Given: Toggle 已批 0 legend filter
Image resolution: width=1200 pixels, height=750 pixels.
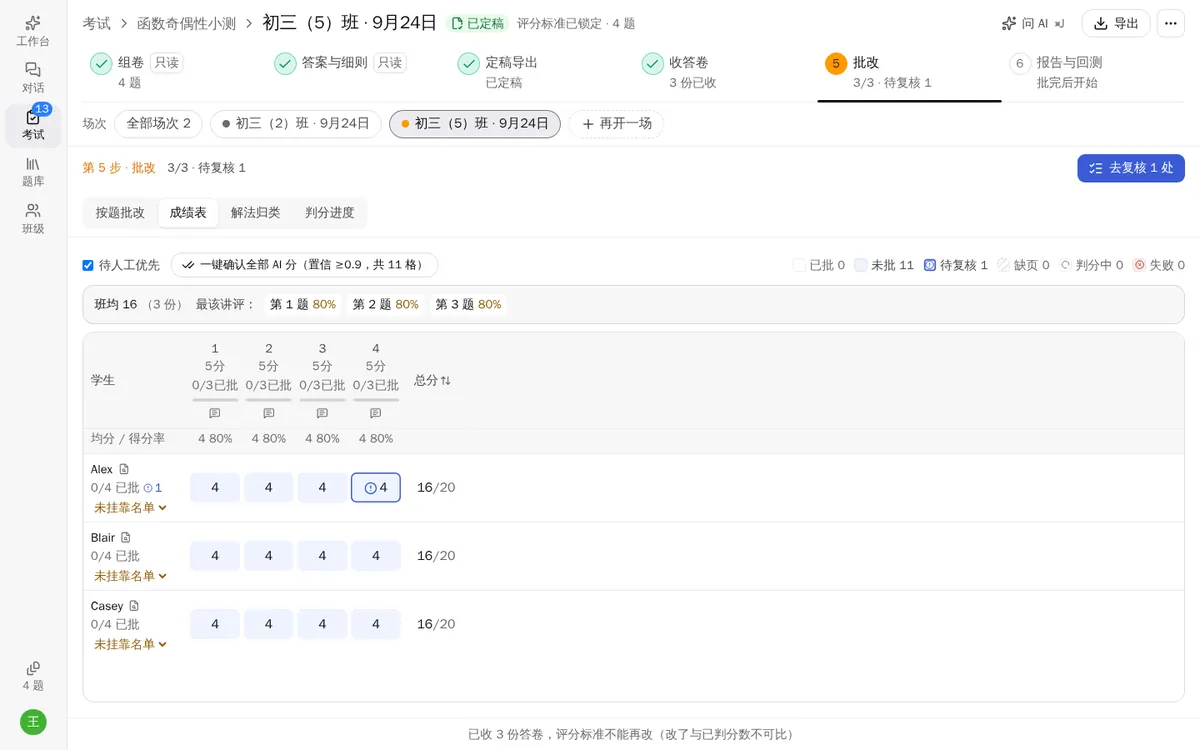Looking at the screenshot, I should (819, 265).
